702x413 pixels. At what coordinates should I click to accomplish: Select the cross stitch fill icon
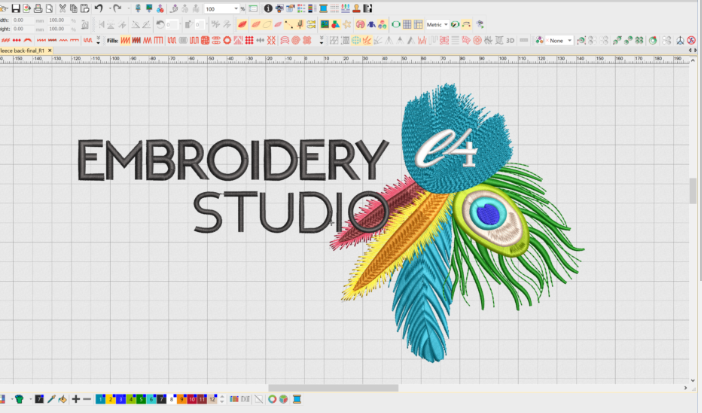(x=271, y=41)
